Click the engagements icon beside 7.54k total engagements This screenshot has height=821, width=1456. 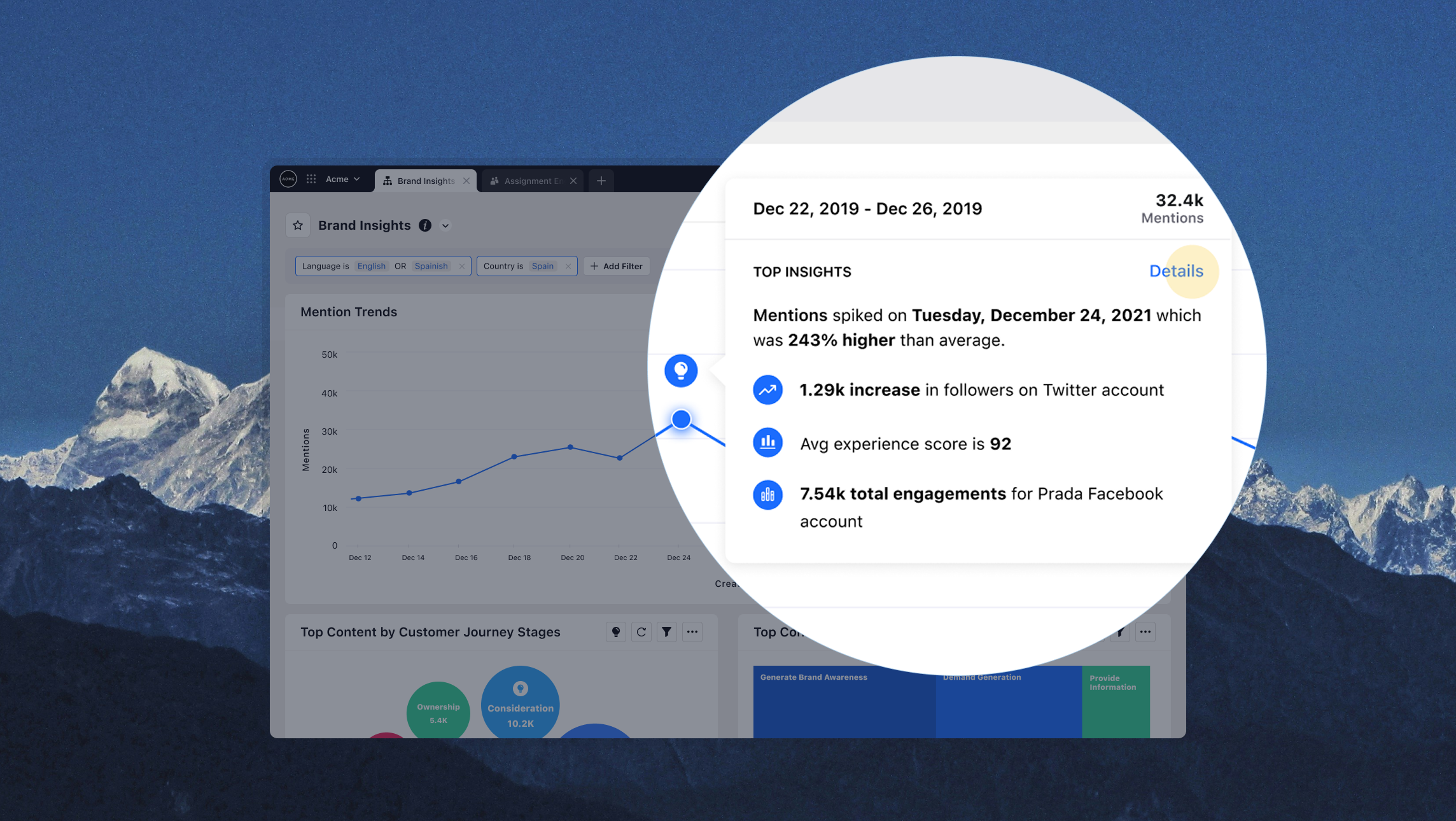(767, 495)
